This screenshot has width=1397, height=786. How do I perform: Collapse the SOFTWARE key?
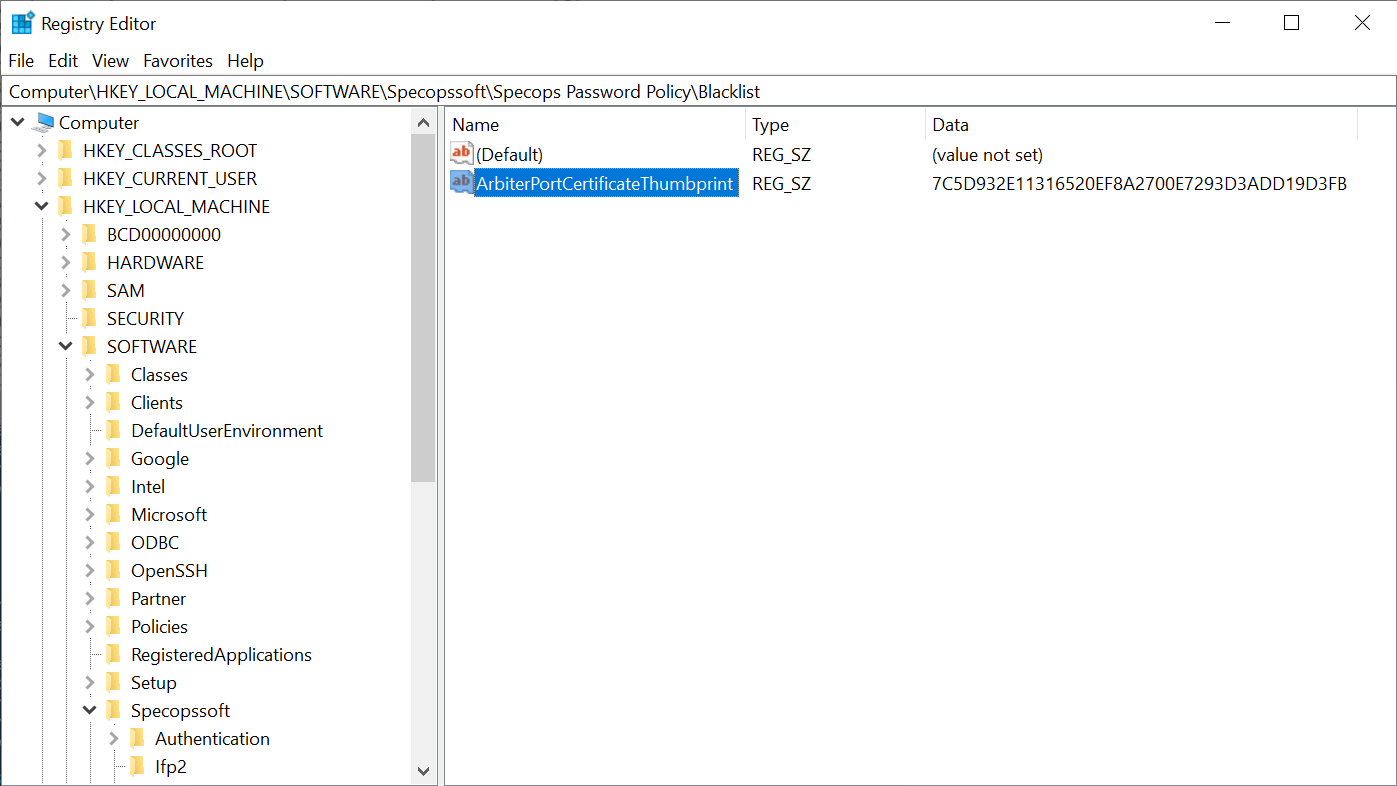coord(65,347)
